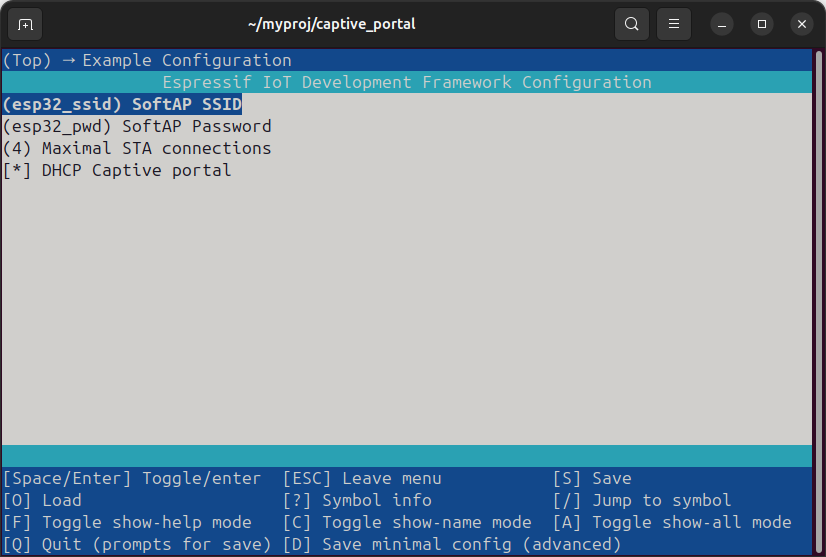Click the [Q] Quit hint
Screen dimensions: 826x557
pyautogui.click(x=137, y=545)
